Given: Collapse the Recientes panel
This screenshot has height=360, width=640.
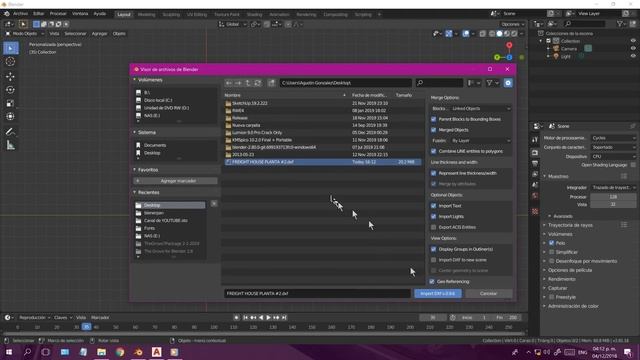Looking at the screenshot, I should pyautogui.click(x=135, y=192).
